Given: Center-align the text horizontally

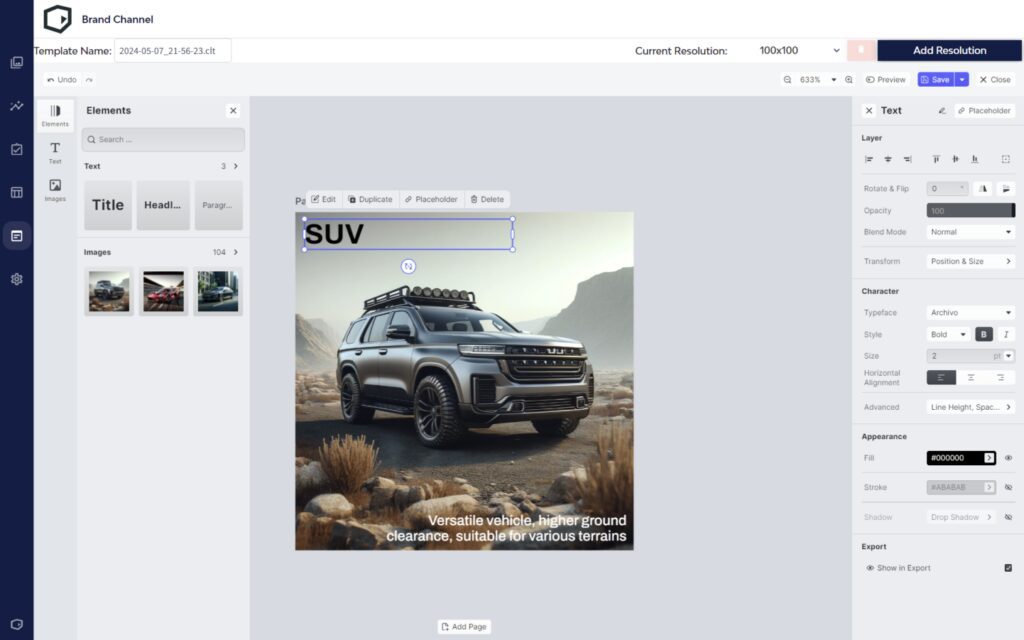Looking at the screenshot, I should (970, 377).
